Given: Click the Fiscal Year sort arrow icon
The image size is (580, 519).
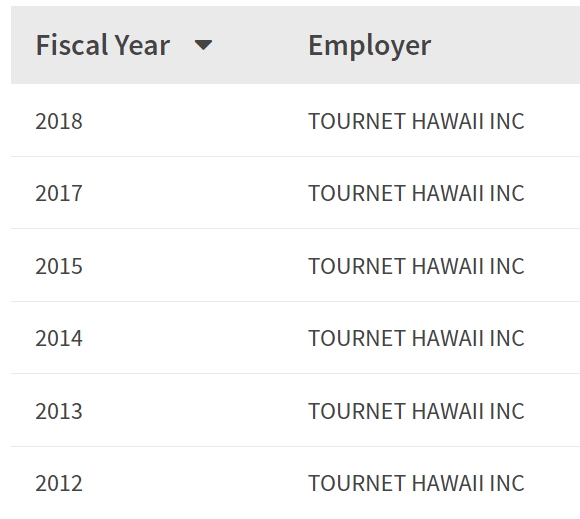Looking at the screenshot, I should coord(203,45).
